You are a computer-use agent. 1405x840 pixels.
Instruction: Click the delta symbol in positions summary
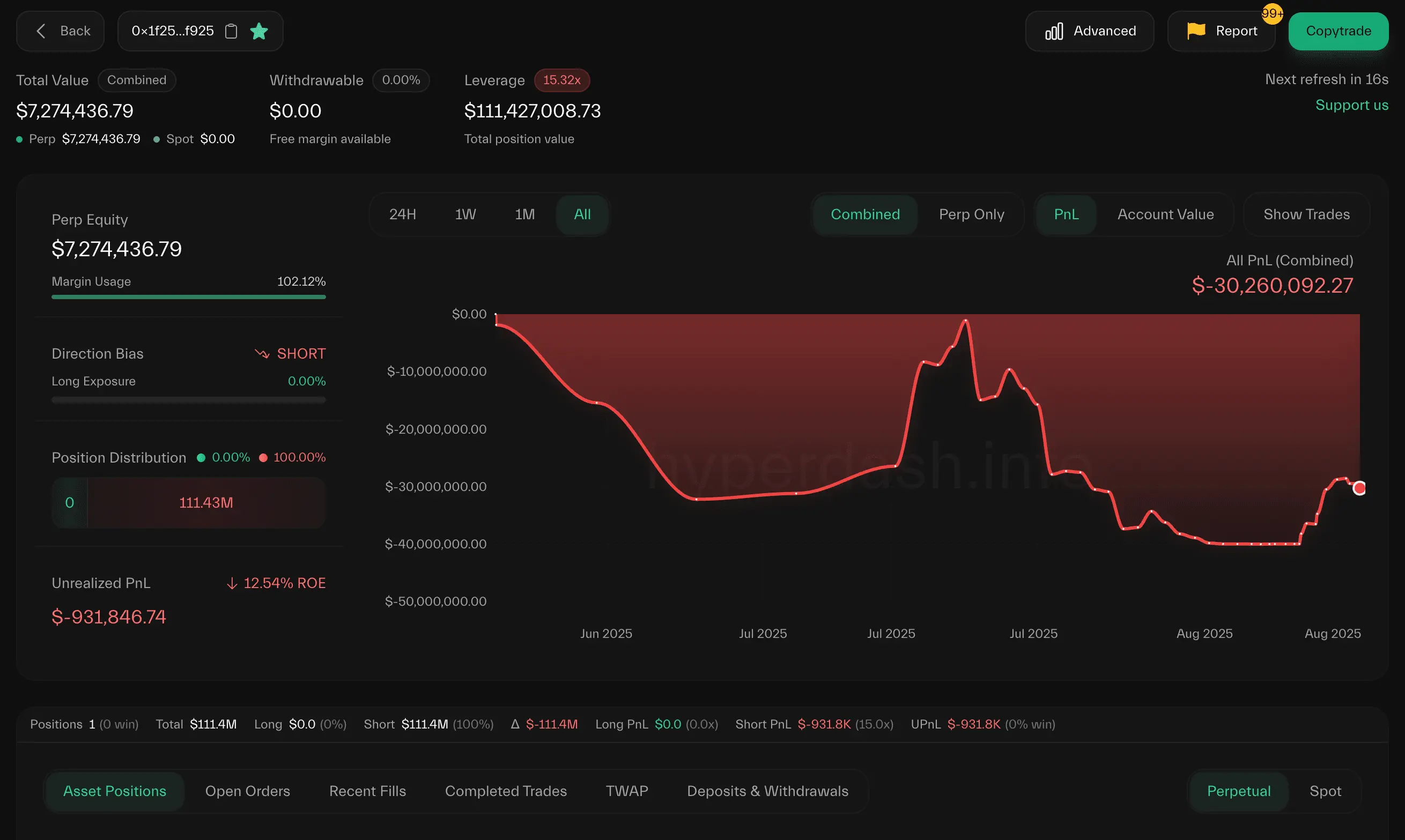(x=515, y=724)
